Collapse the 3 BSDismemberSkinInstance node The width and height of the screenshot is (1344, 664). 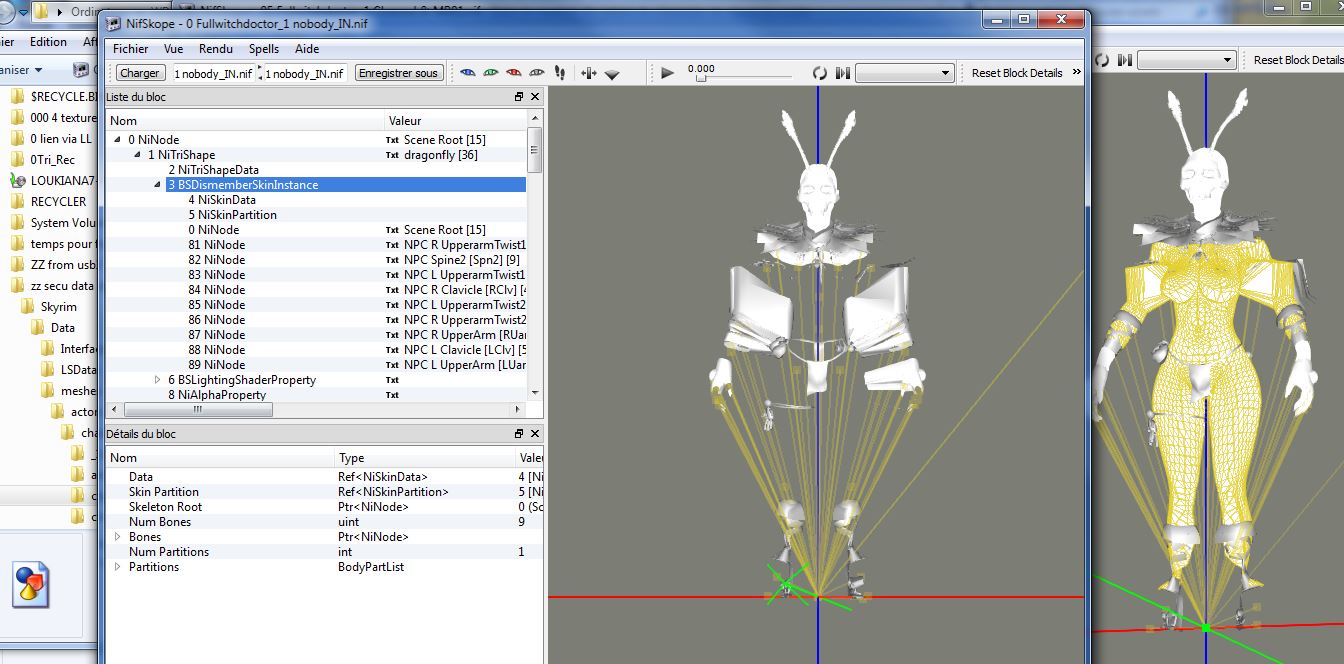click(158, 185)
